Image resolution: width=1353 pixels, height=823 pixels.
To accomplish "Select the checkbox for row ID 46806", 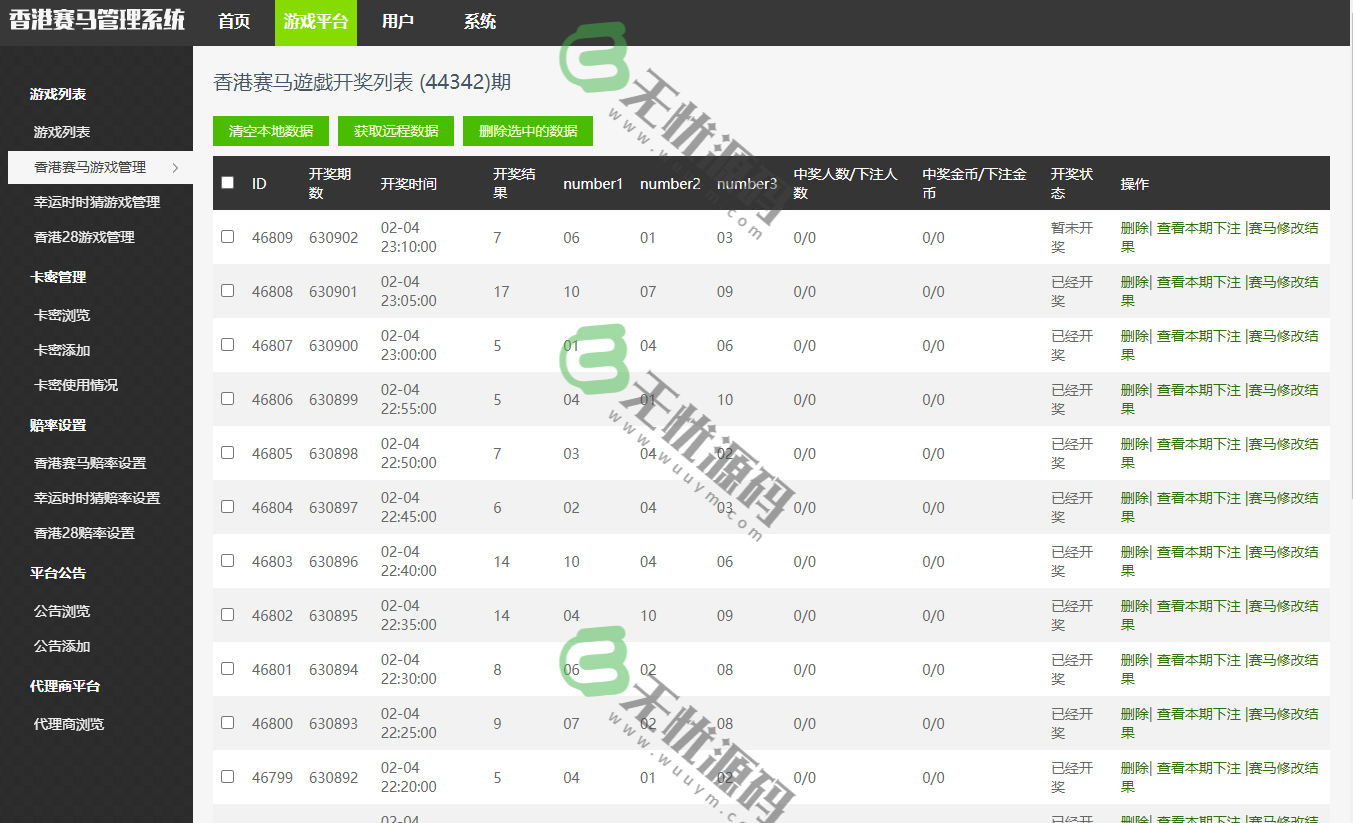I will coord(227,399).
